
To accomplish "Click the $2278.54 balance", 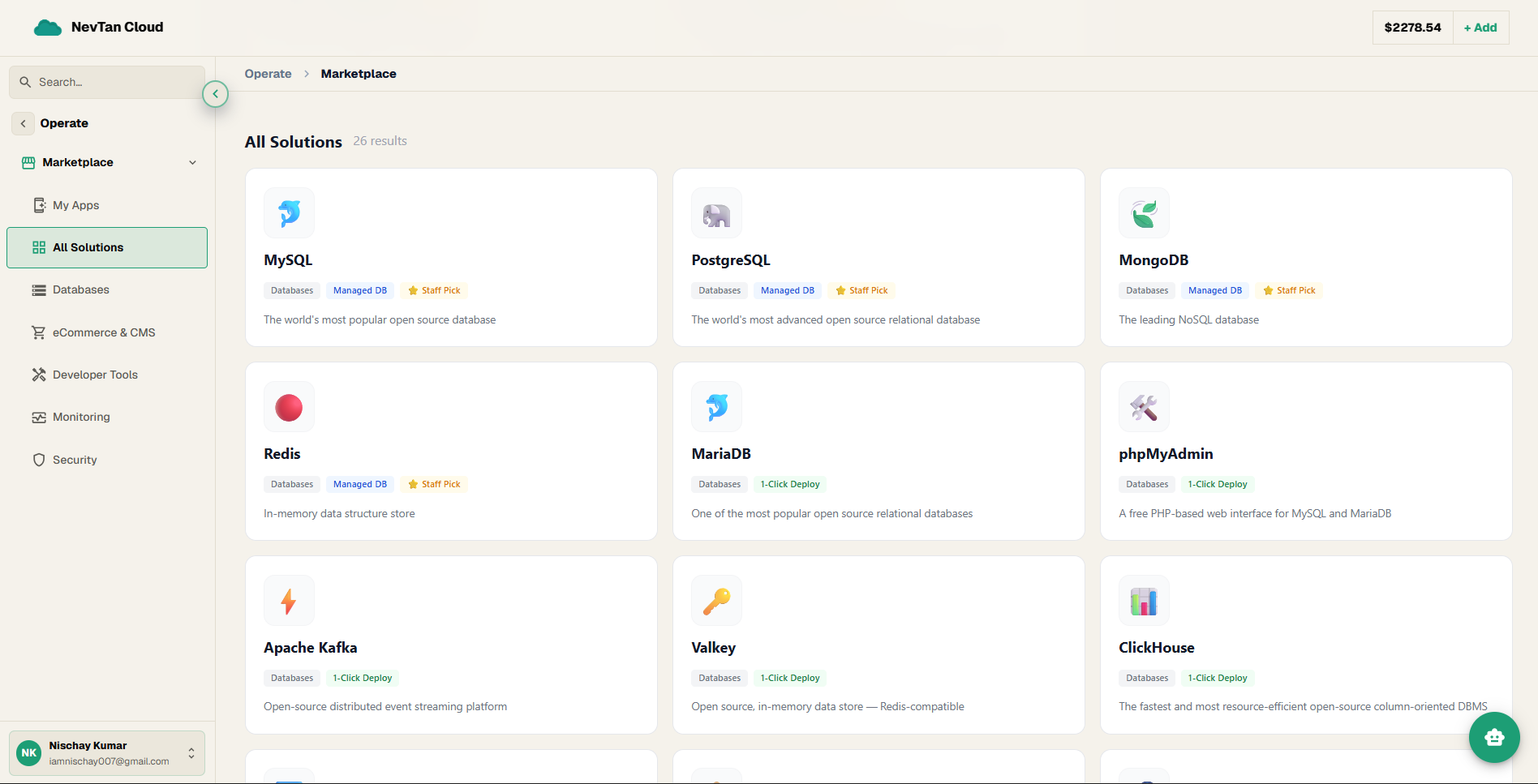I will pos(1412,28).
